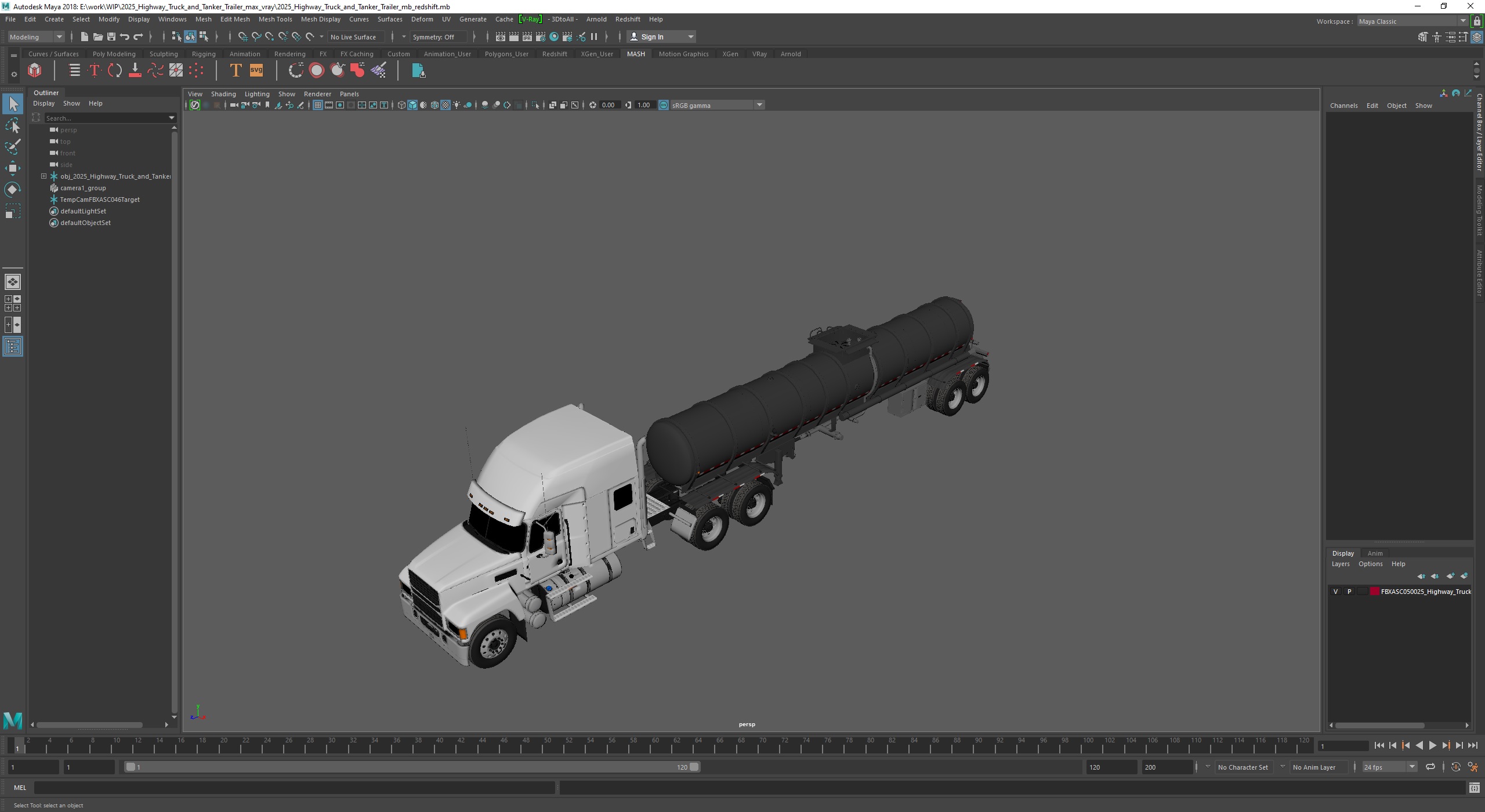Click the Outliner layout icon in toolbox
This screenshot has height=812, width=1485.
(13, 347)
